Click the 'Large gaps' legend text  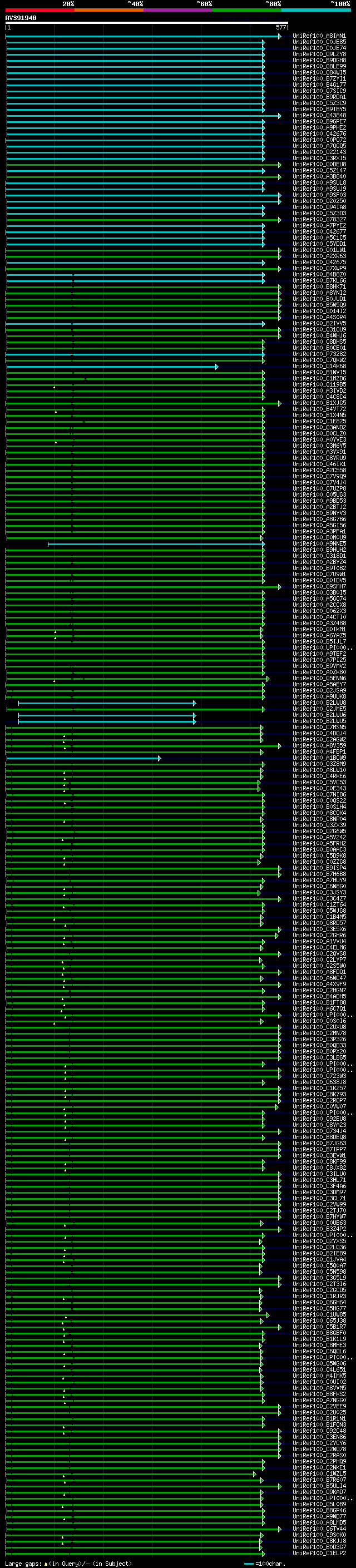pos(23,1563)
